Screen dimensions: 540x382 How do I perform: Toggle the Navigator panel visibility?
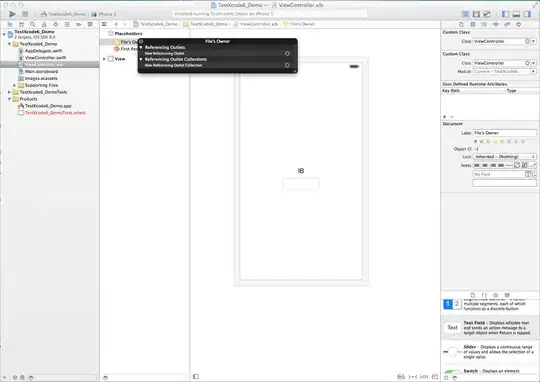tap(506, 14)
